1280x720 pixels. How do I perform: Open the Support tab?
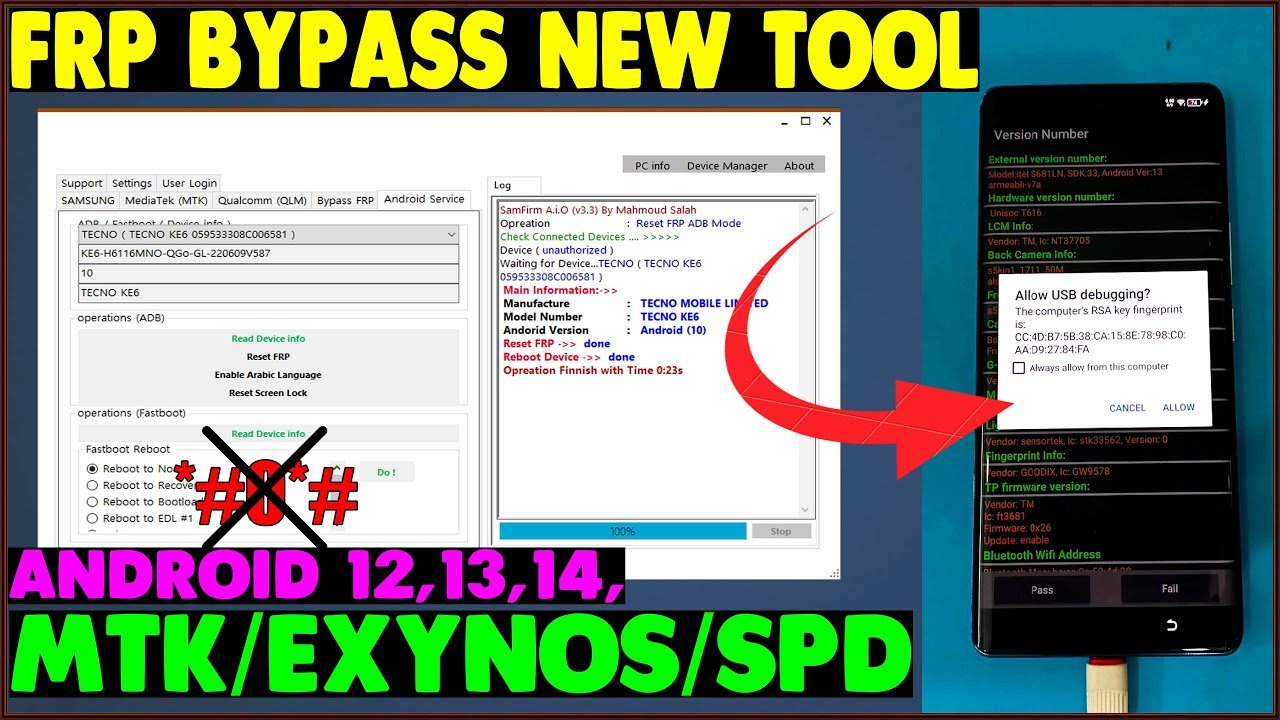pyautogui.click(x=81, y=183)
